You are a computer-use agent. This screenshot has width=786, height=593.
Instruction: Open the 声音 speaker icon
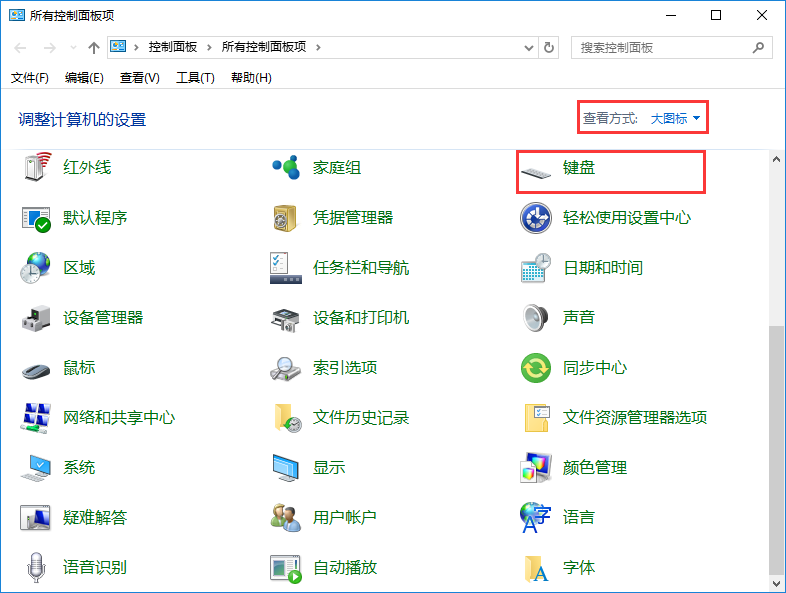point(537,318)
